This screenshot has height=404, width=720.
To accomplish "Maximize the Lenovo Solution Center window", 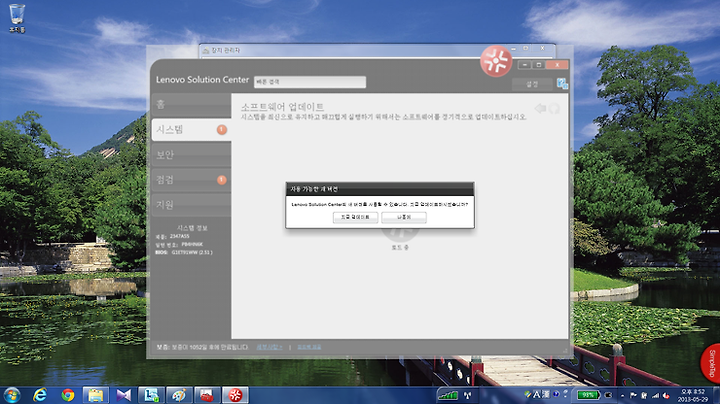I will [x=539, y=65].
